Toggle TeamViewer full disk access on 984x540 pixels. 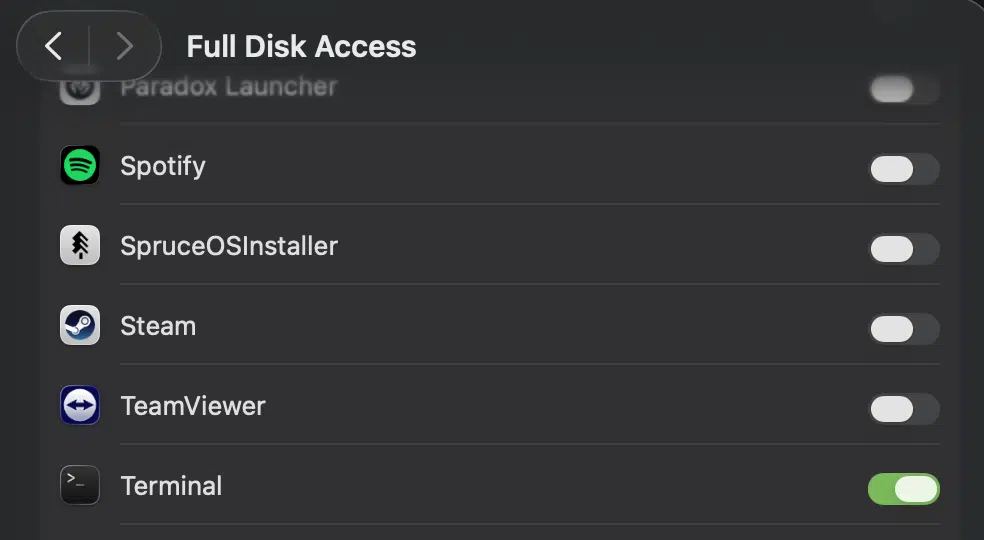904,409
